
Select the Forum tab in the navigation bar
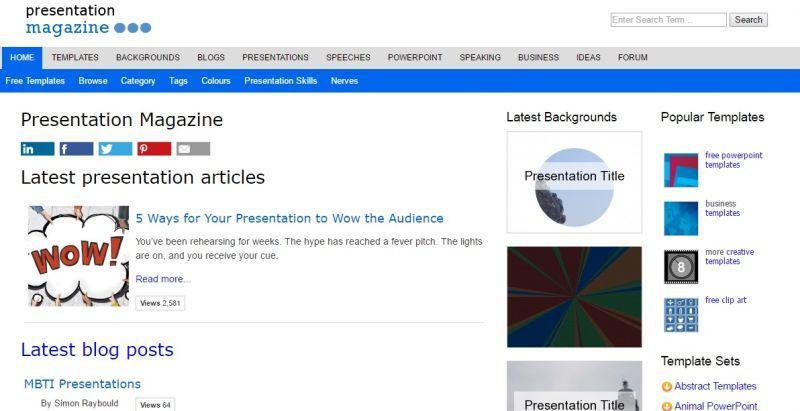point(633,58)
